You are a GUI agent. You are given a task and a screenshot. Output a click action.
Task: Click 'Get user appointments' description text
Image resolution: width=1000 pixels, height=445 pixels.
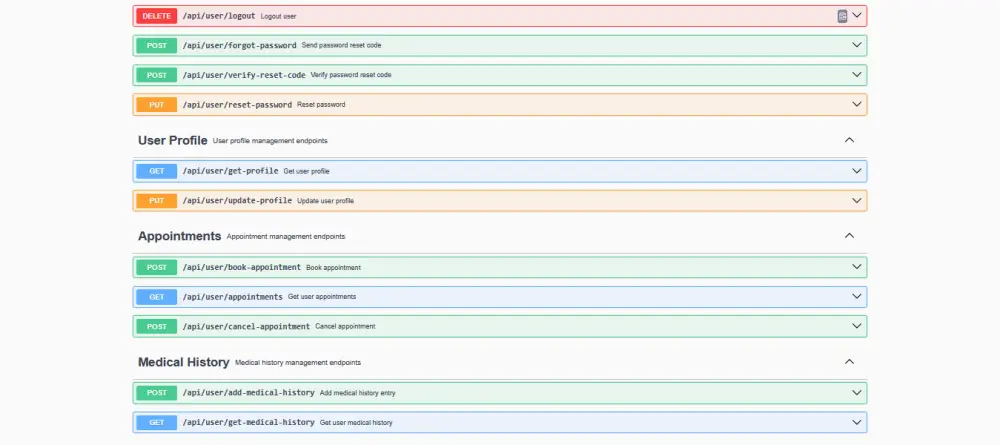(x=322, y=297)
